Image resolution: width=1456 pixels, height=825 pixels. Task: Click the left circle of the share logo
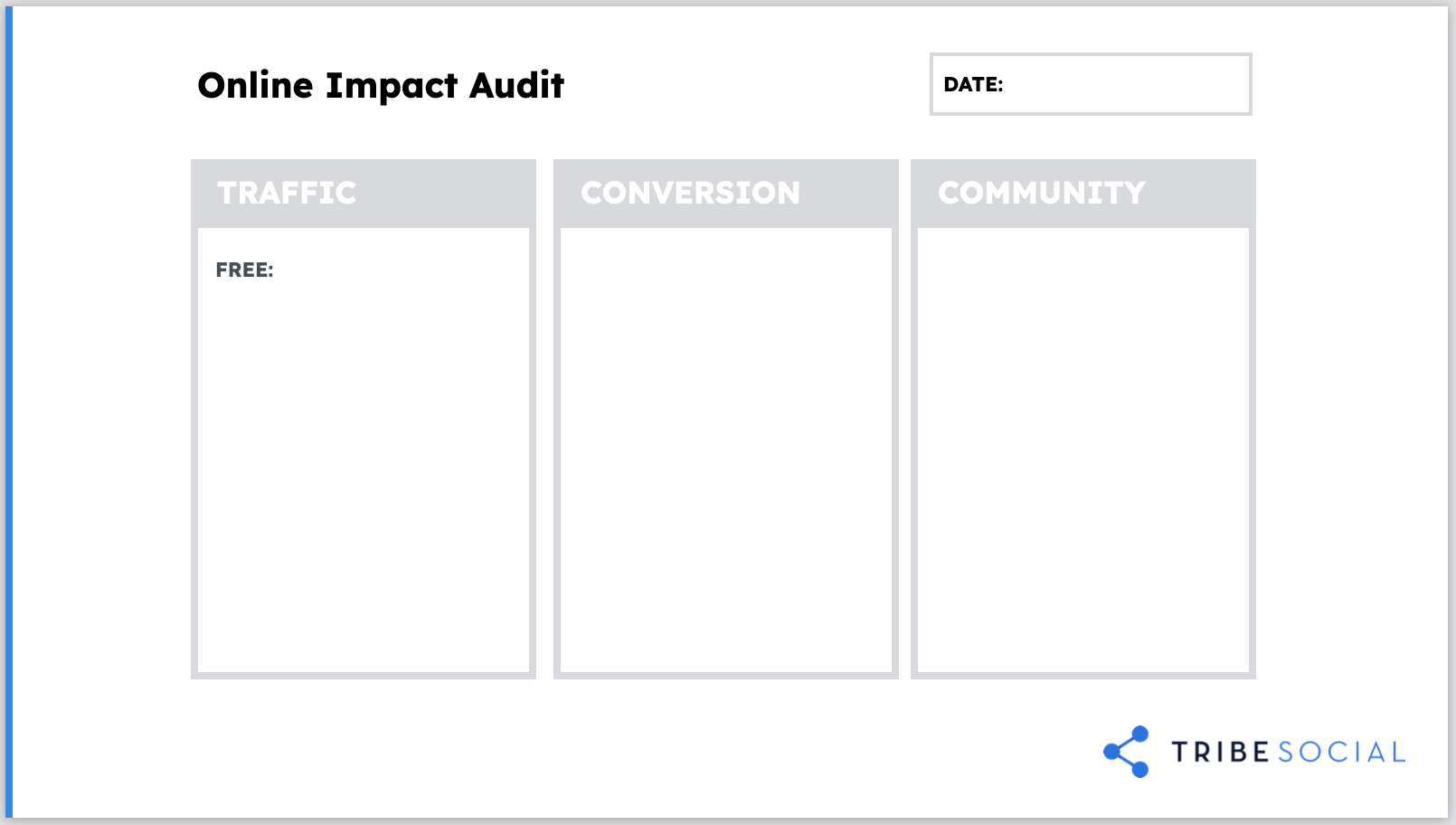(1111, 752)
